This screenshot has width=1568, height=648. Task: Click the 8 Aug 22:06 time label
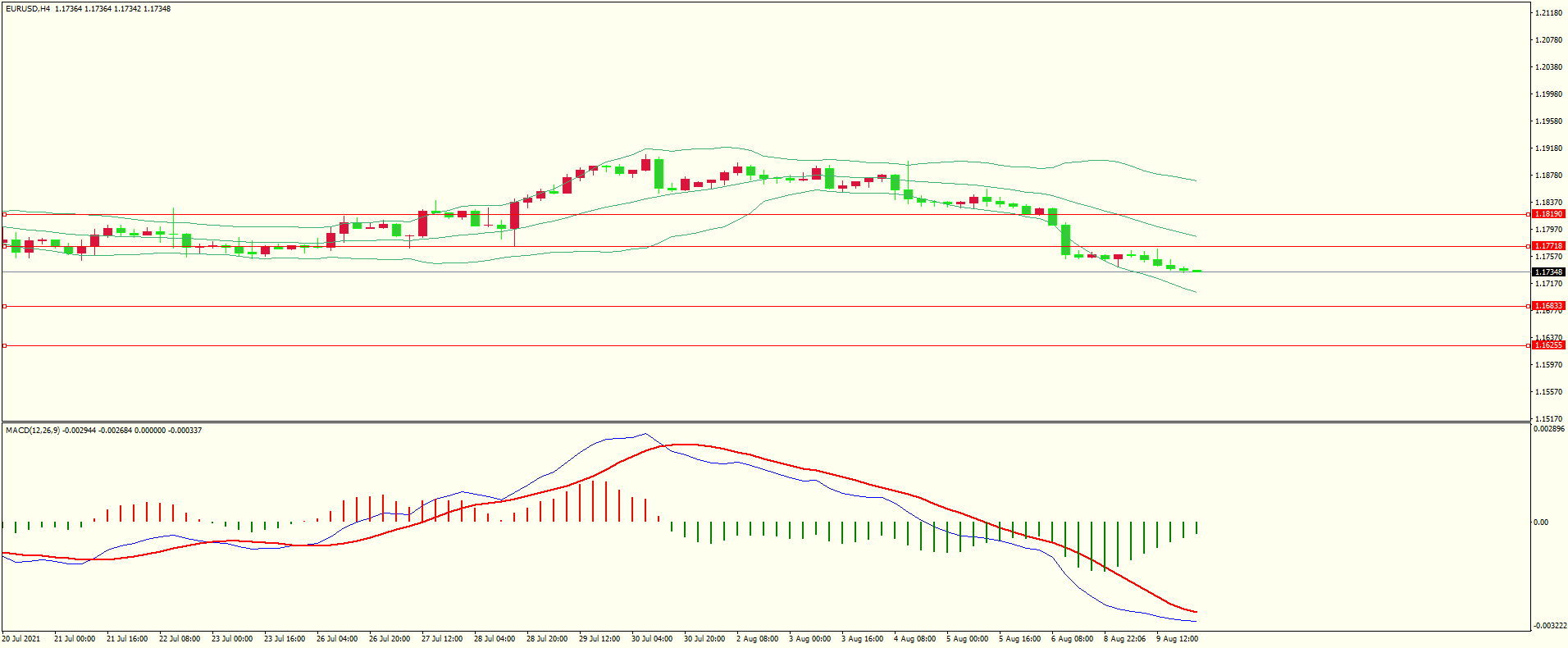[1124, 639]
